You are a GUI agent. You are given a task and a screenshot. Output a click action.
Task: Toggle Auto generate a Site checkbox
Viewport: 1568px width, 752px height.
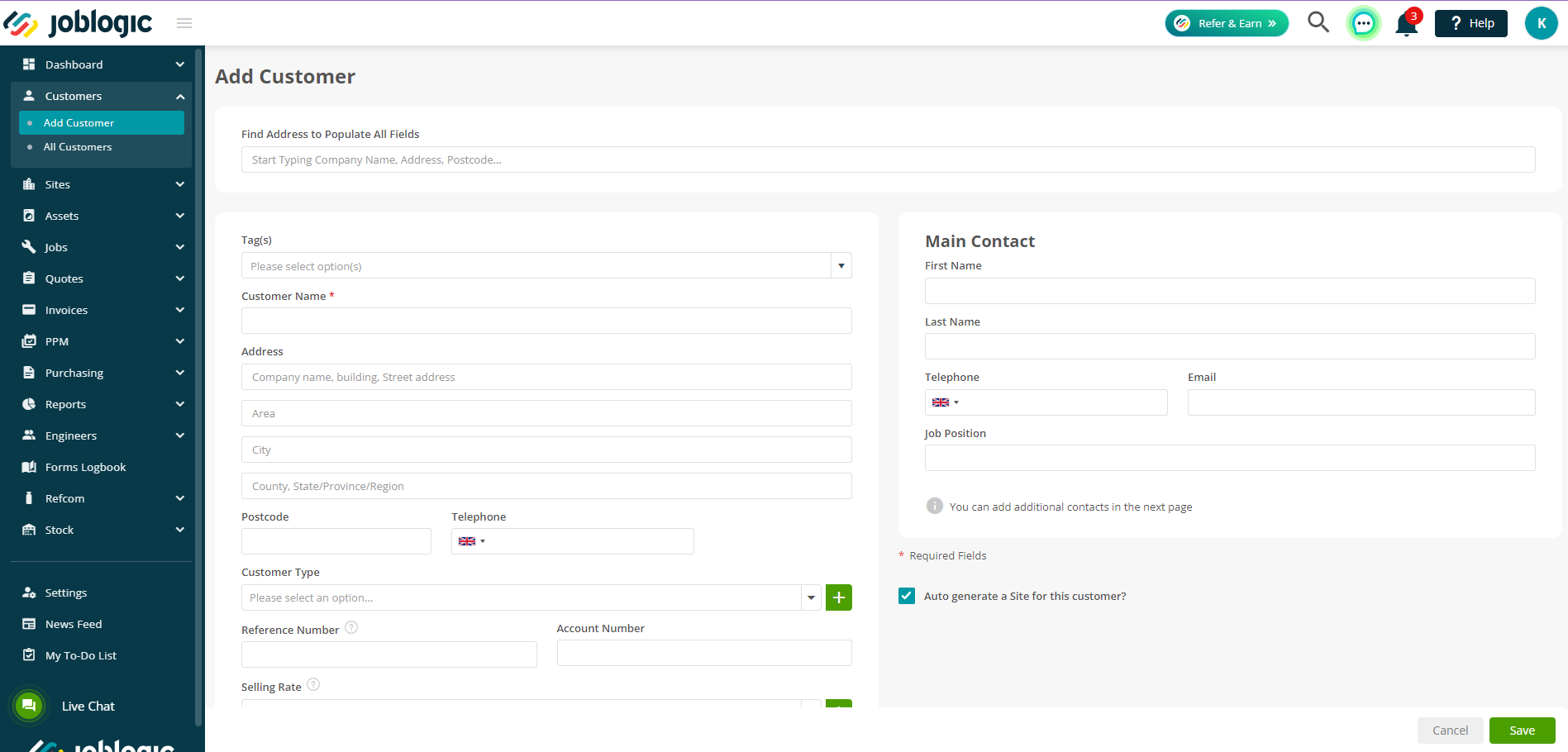pos(907,596)
